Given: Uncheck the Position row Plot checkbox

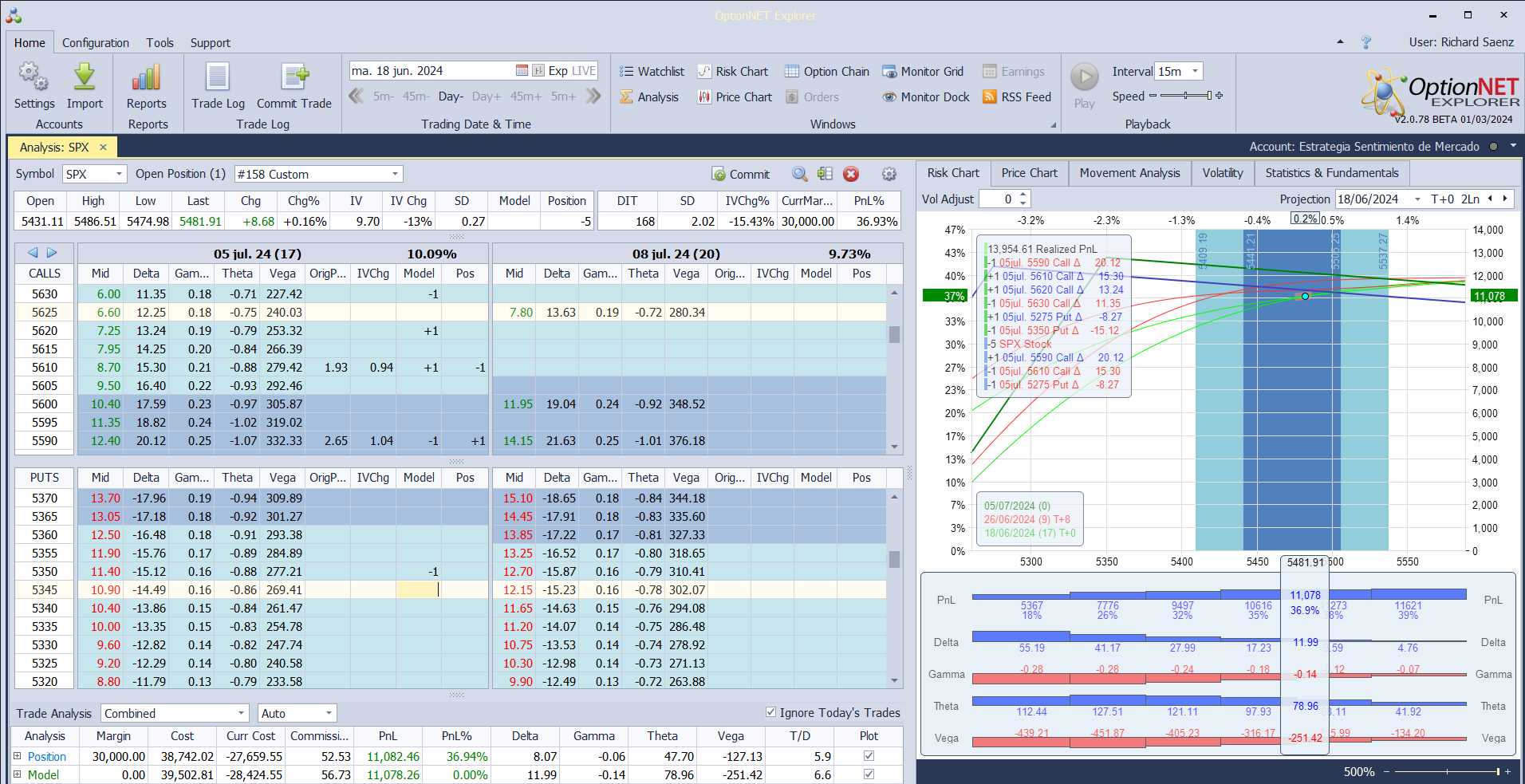Looking at the screenshot, I should [869, 756].
